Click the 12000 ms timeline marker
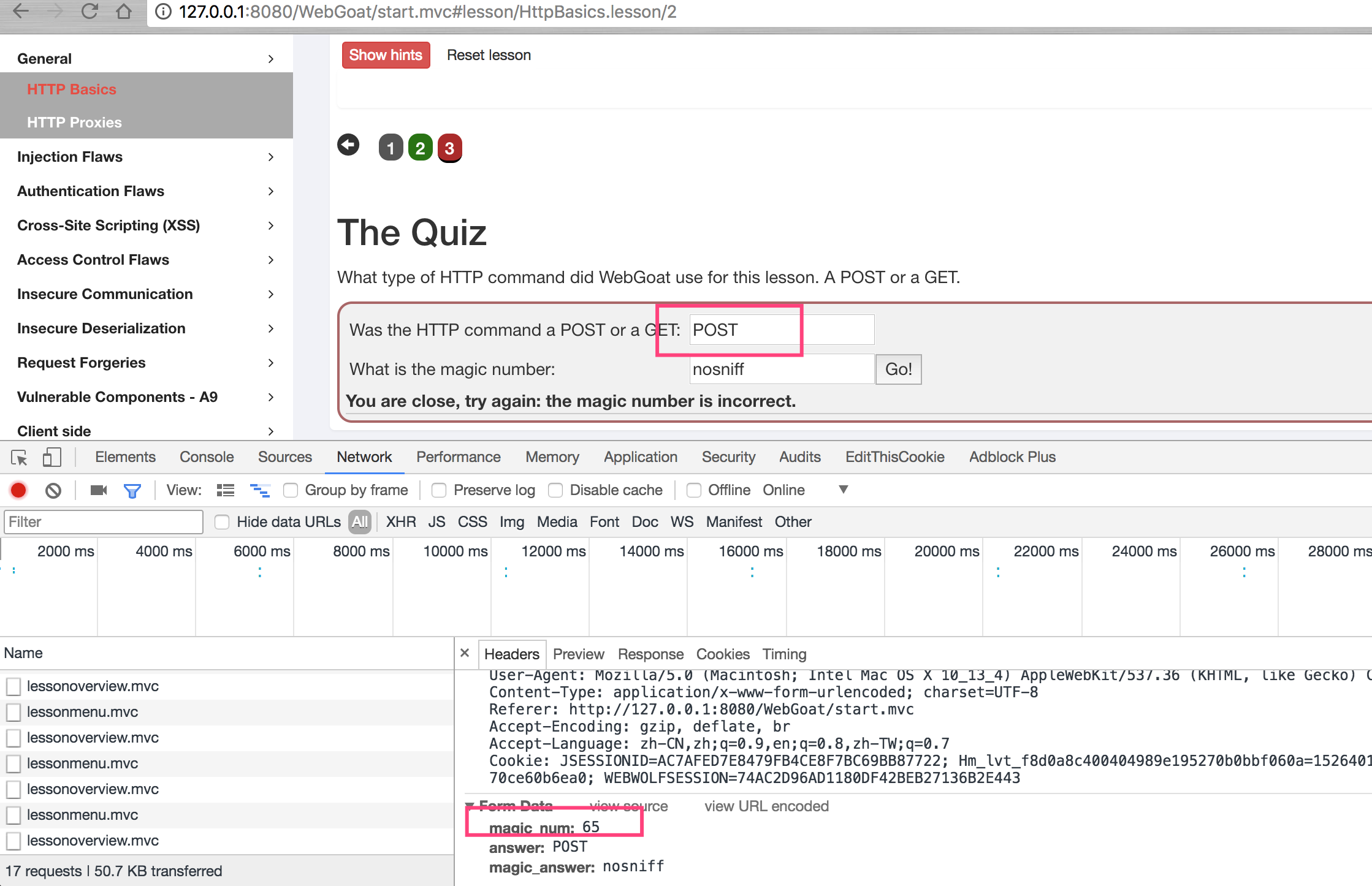The width and height of the screenshot is (1372, 886). click(554, 551)
